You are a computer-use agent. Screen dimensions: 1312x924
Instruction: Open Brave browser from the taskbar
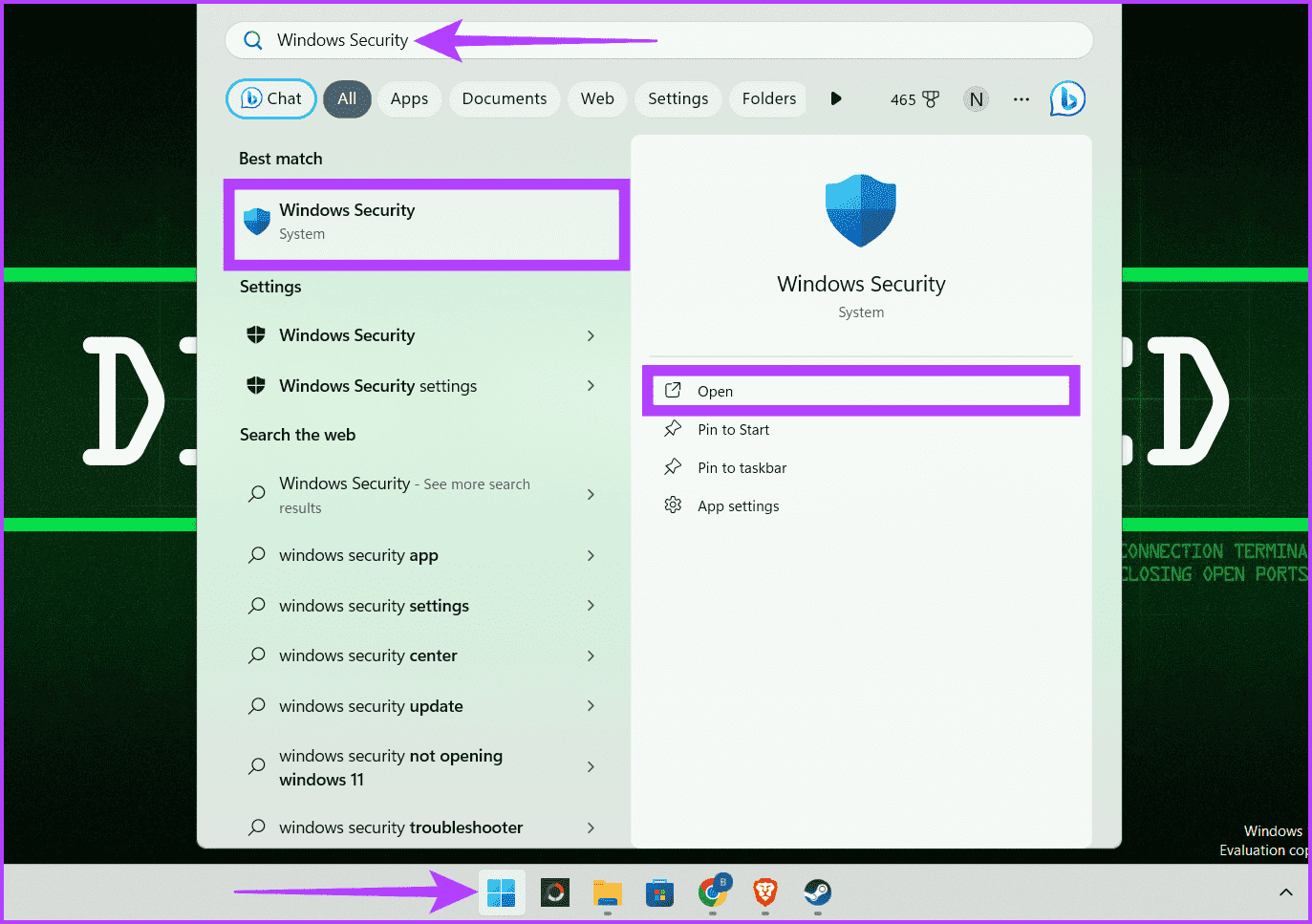tap(764, 893)
